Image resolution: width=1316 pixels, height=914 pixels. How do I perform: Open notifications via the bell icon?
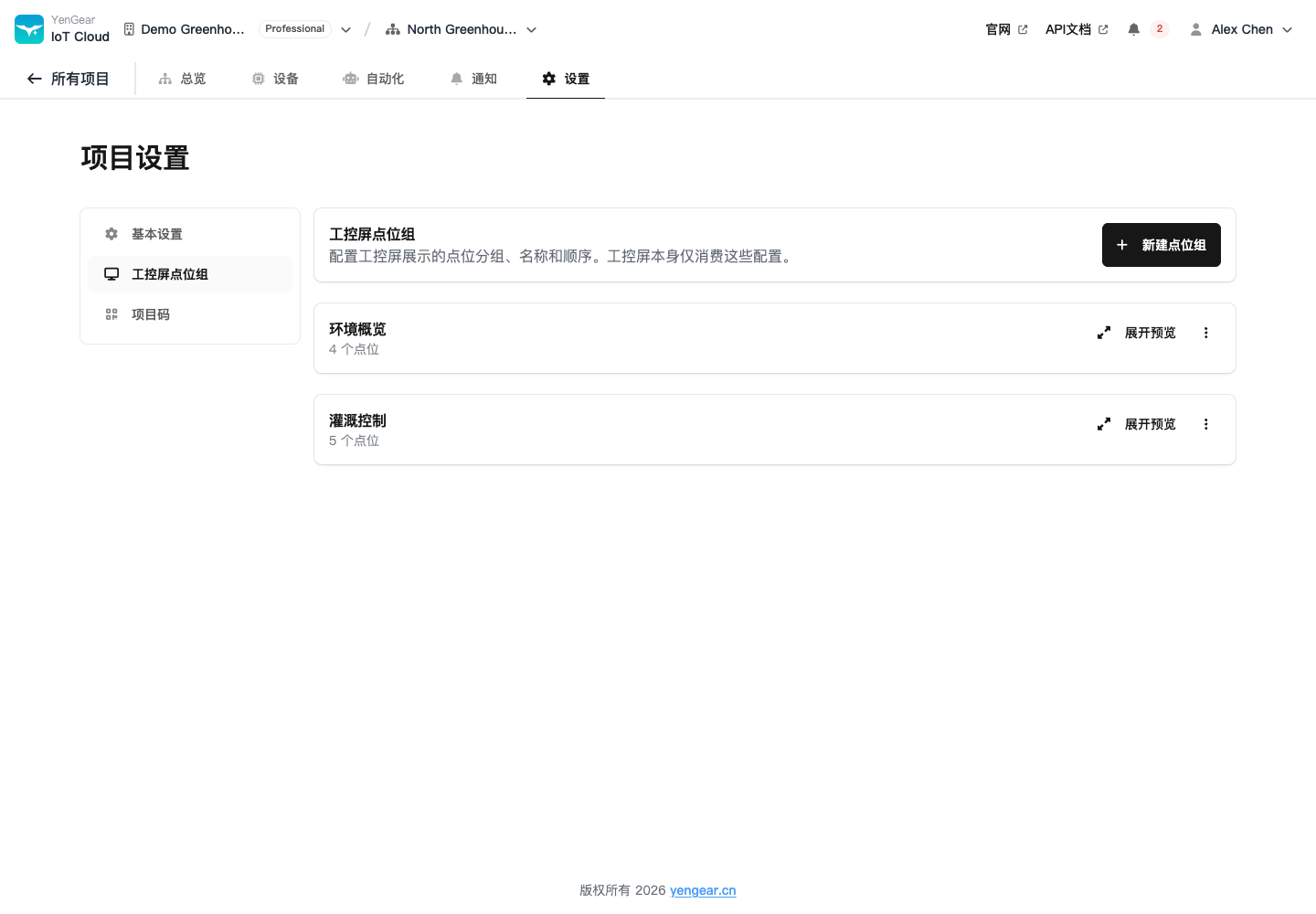[1133, 29]
